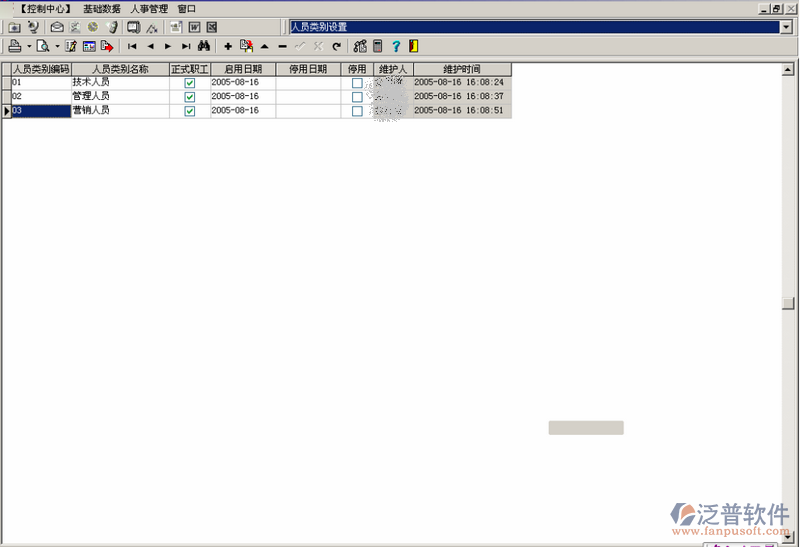Uncheck 正式职工 for row 02 管理人员

[x=190, y=97]
